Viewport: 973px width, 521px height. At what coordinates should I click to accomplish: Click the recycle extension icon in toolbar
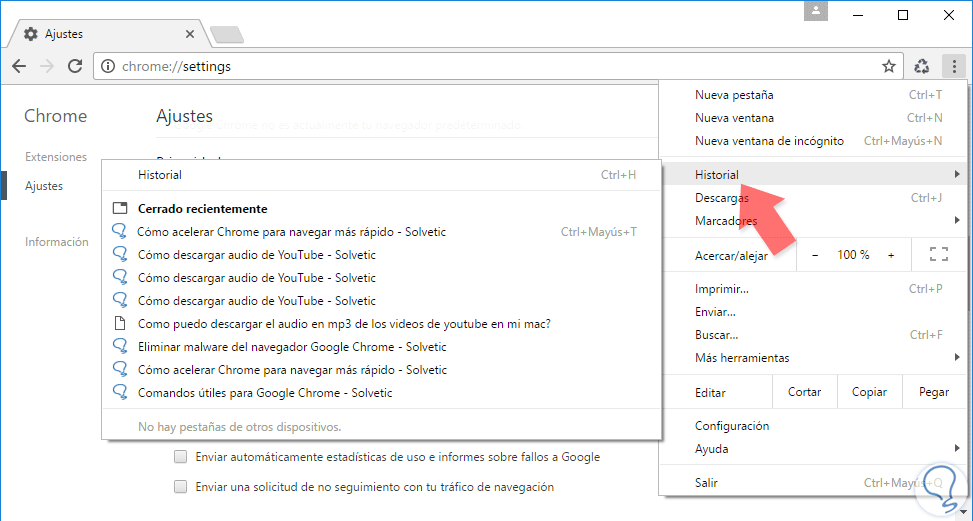(x=922, y=66)
